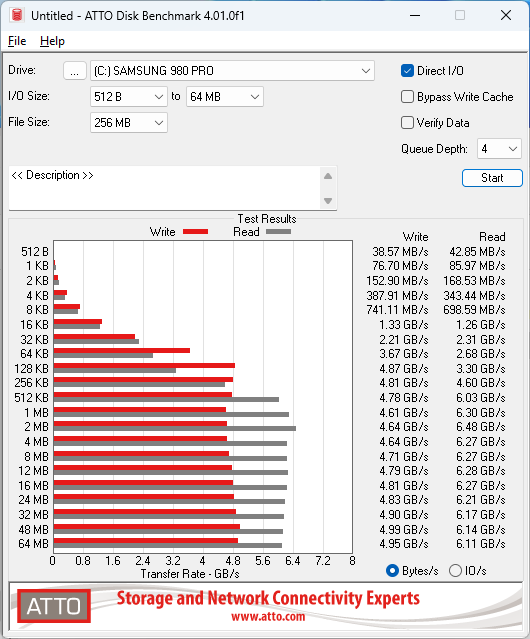Image resolution: width=530 pixels, height=639 pixels.
Task: Click the description scroll up arrow
Action: [x=328, y=176]
